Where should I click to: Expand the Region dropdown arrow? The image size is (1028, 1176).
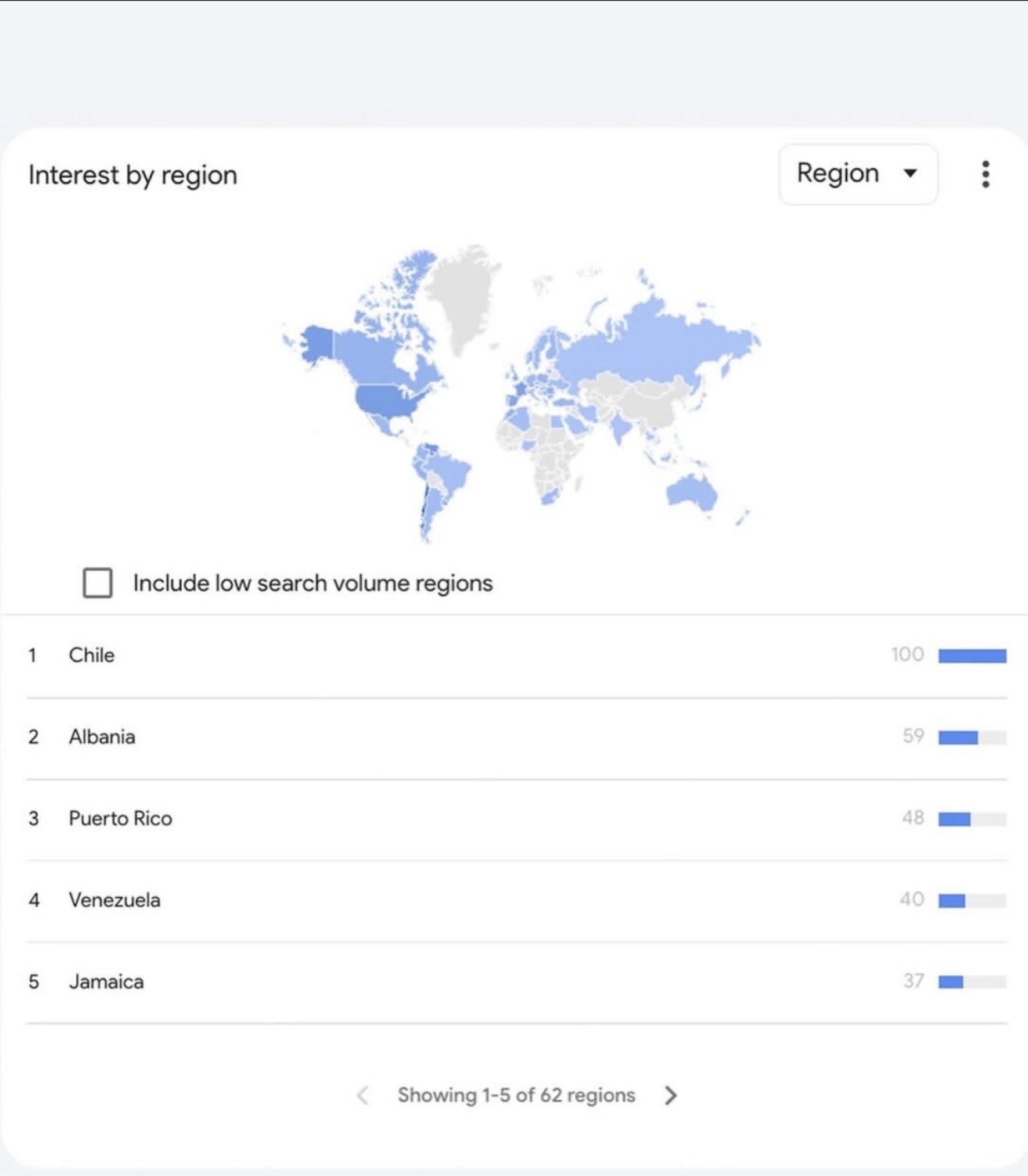(x=910, y=173)
